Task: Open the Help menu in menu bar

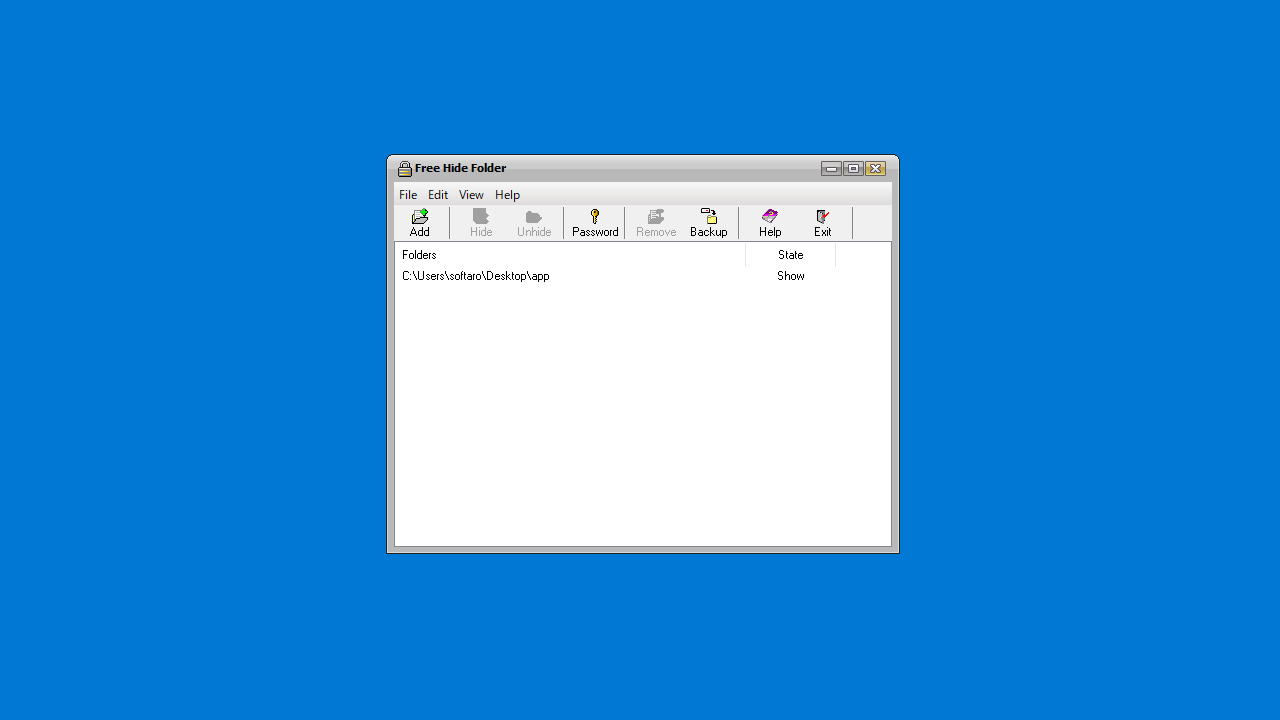Action: click(x=507, y=195)
